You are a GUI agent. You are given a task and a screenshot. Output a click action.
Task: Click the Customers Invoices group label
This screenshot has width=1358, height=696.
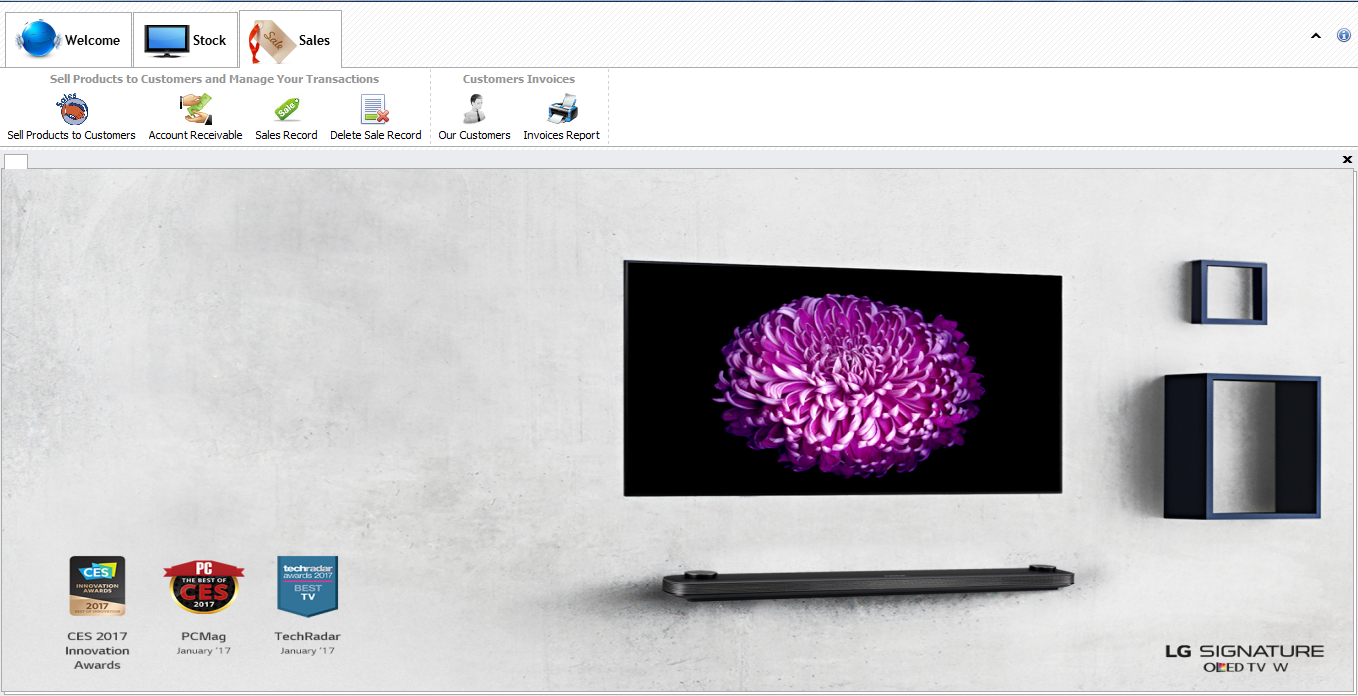pos(518,79)
